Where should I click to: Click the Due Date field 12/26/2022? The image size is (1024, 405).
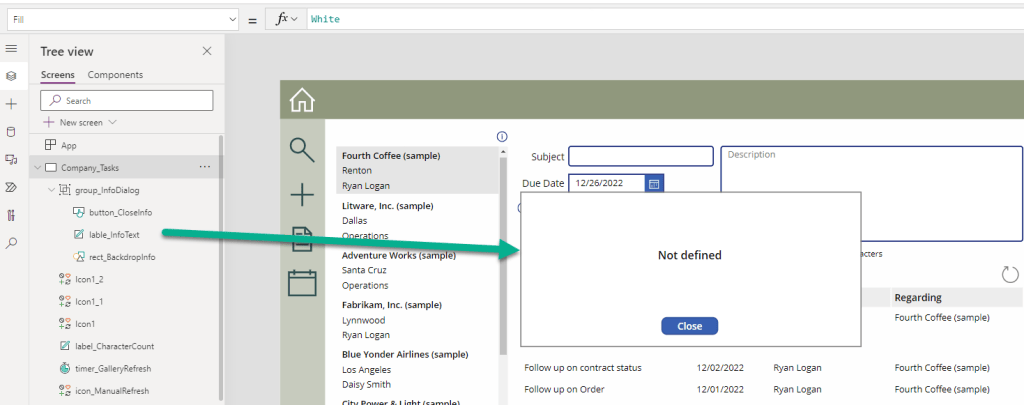pyautogui.click(x=607, y=184)
